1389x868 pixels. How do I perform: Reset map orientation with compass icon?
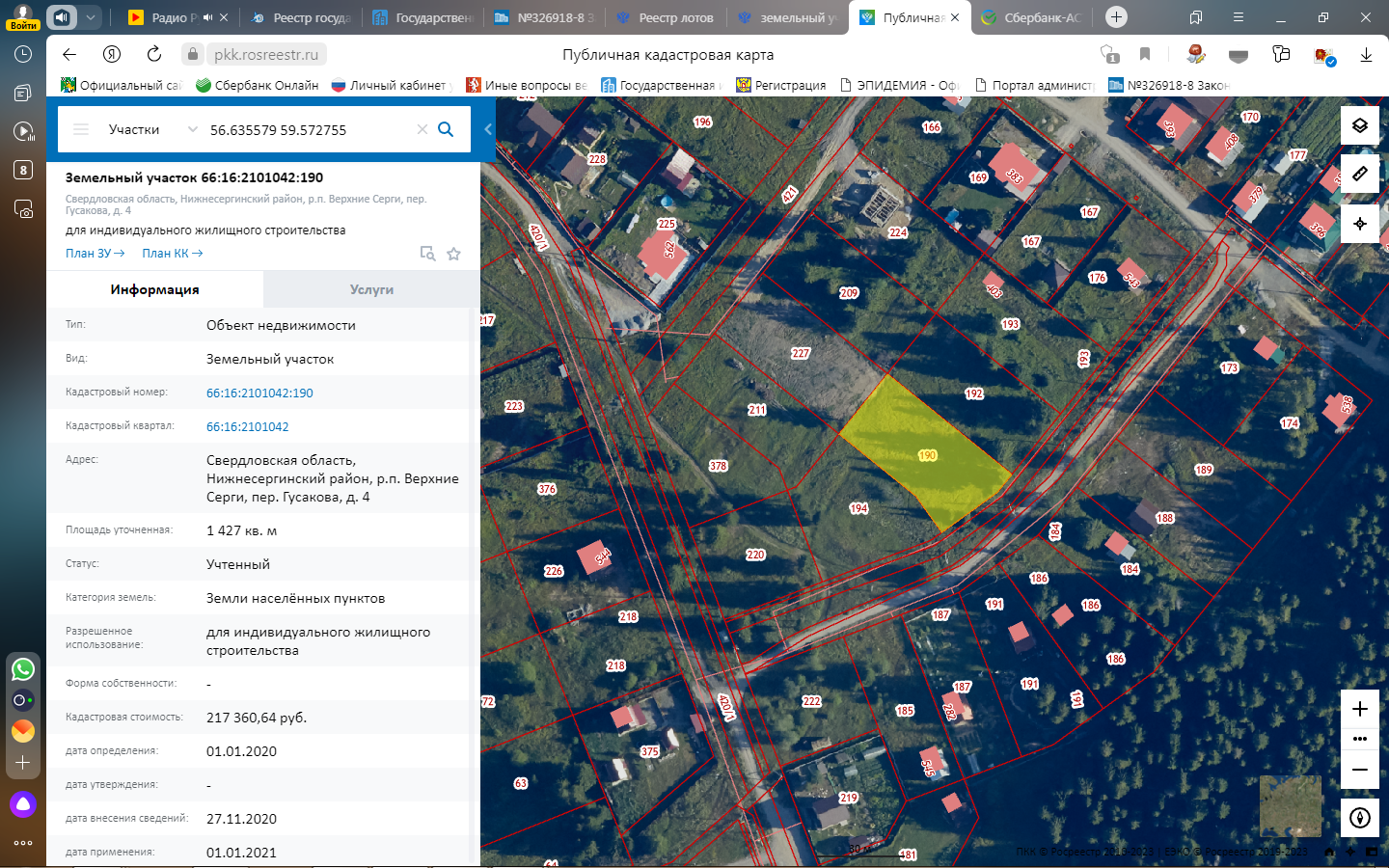(1359, 819)
